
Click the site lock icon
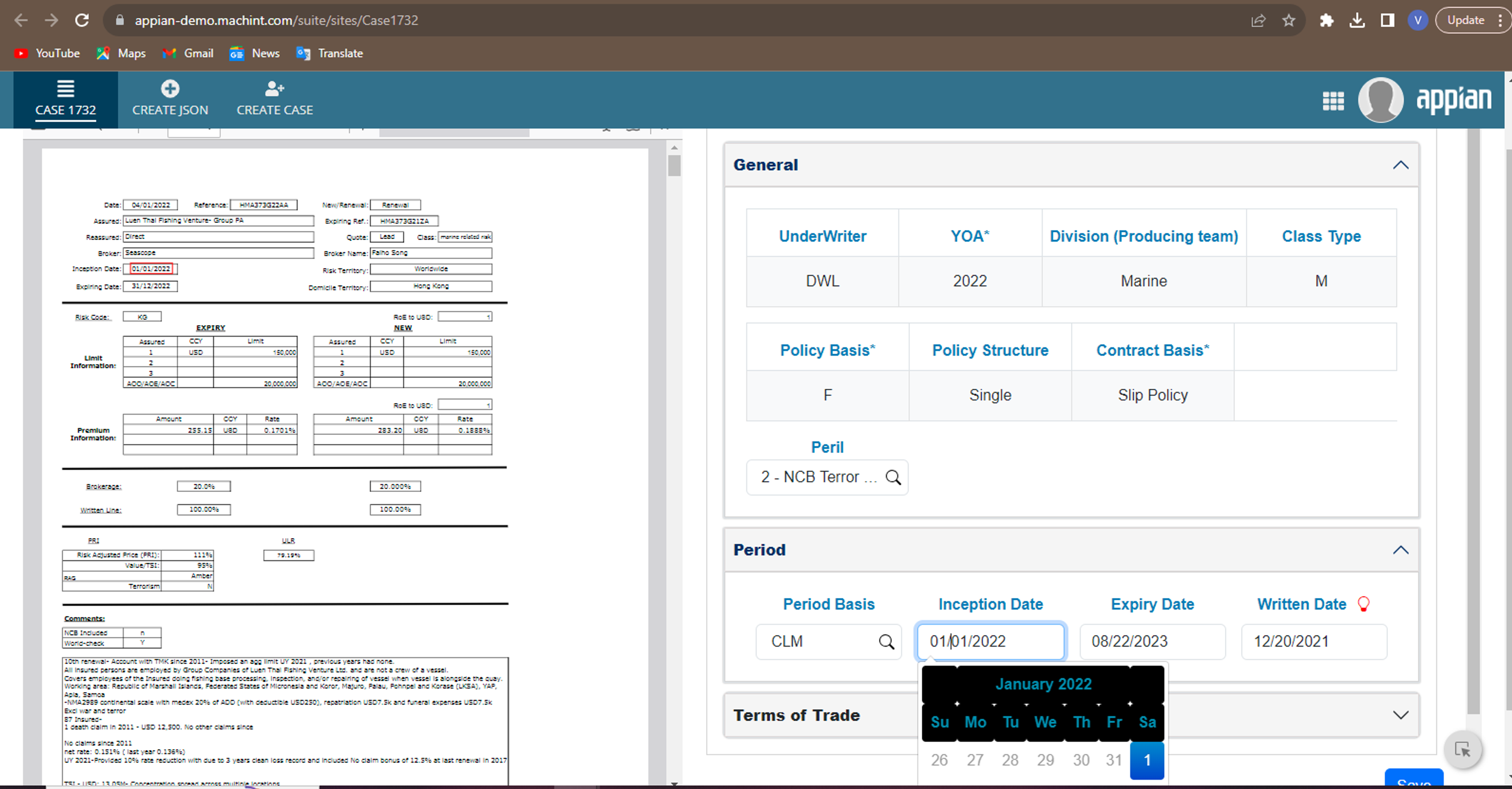pyautogui.click(x=120, y=20)
